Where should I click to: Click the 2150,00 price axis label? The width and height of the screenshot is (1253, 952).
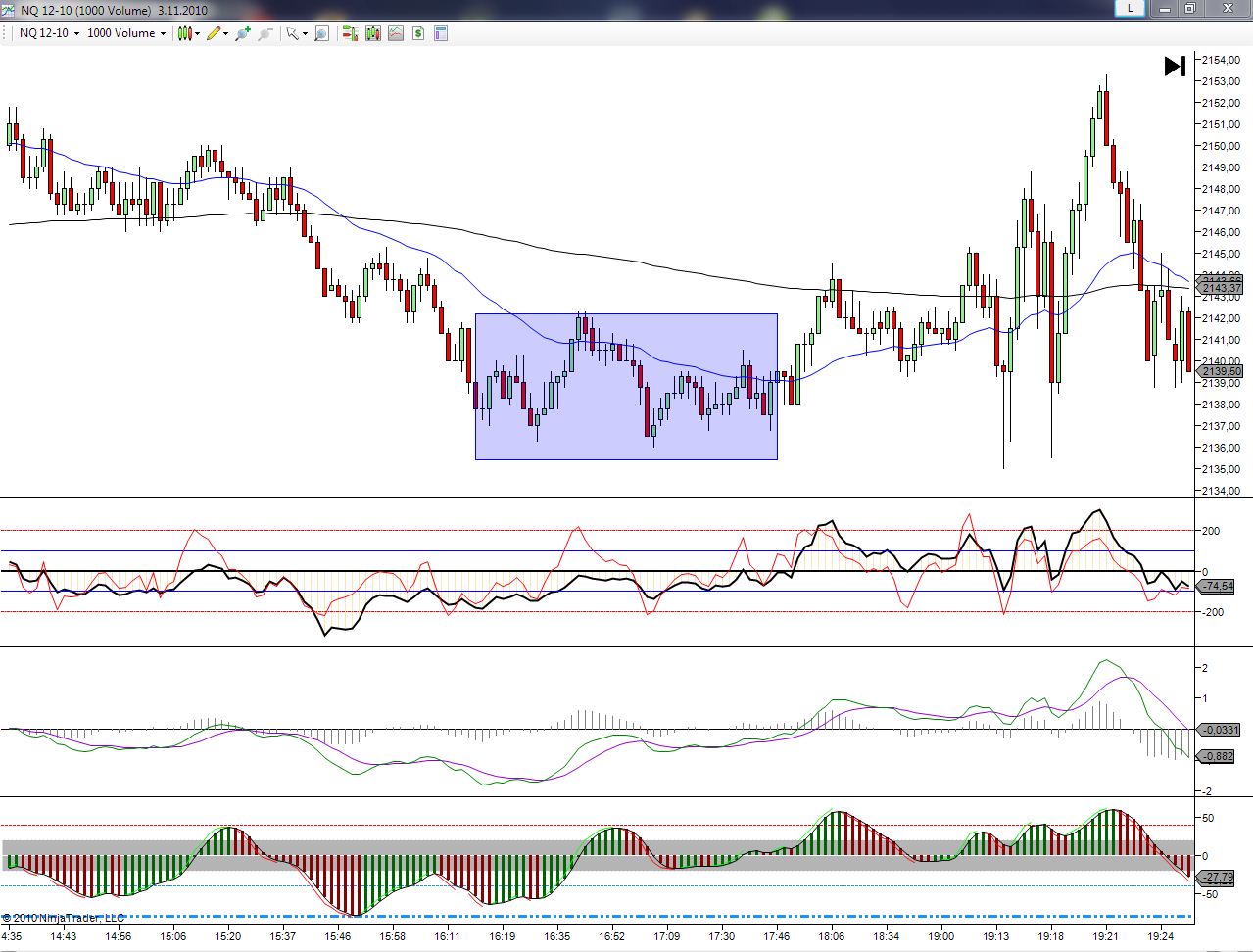point(1222,146)
